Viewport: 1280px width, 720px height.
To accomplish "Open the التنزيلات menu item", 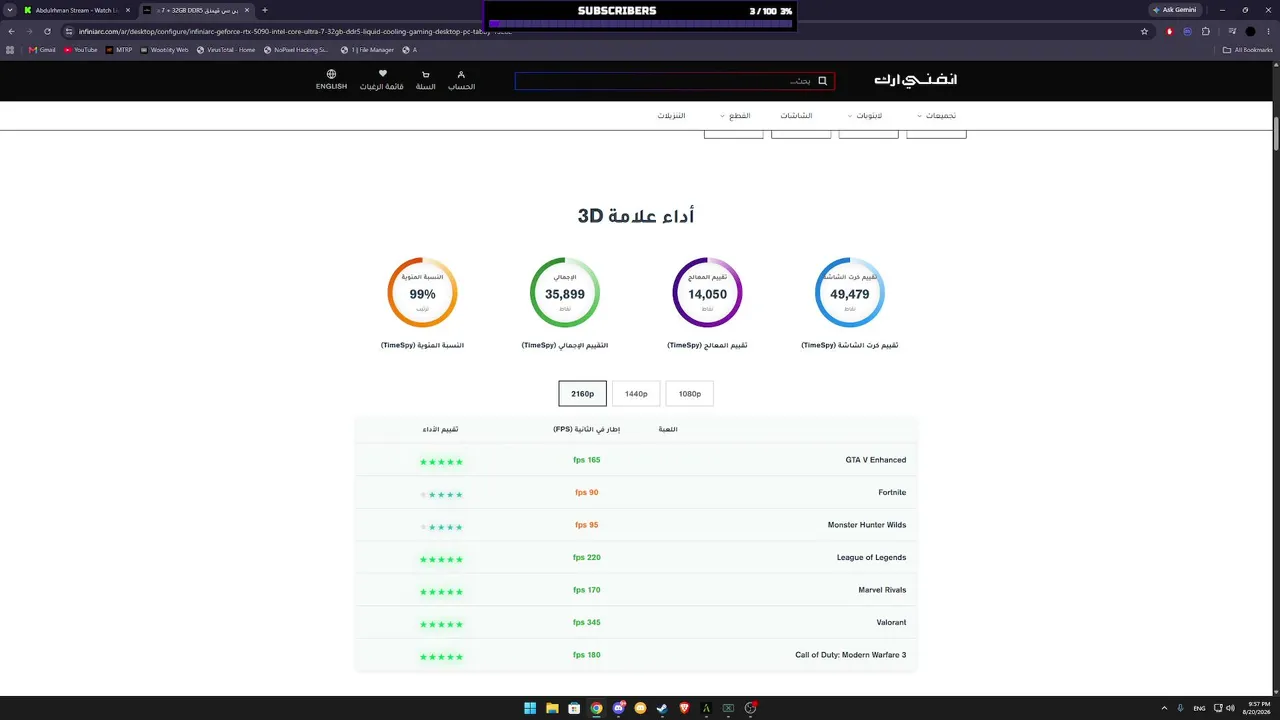I will (671, 116).
